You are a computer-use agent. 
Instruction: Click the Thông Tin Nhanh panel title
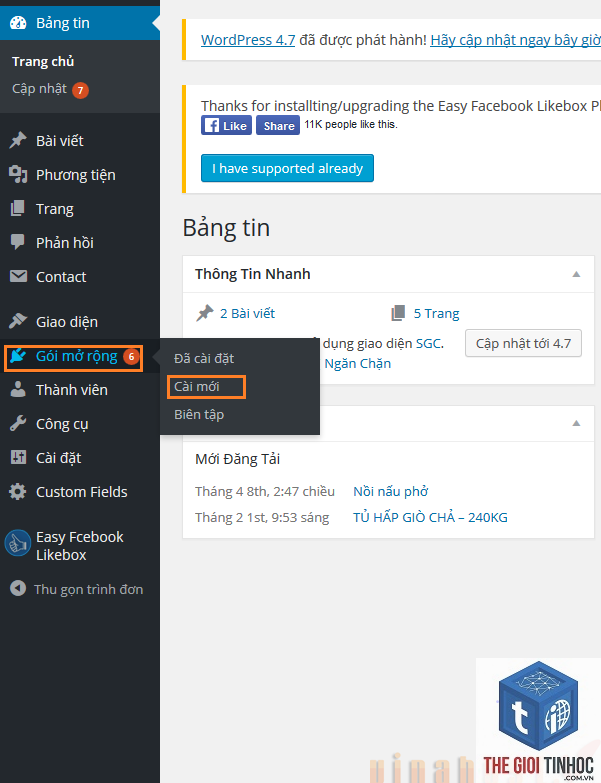[x=253, y=274]
